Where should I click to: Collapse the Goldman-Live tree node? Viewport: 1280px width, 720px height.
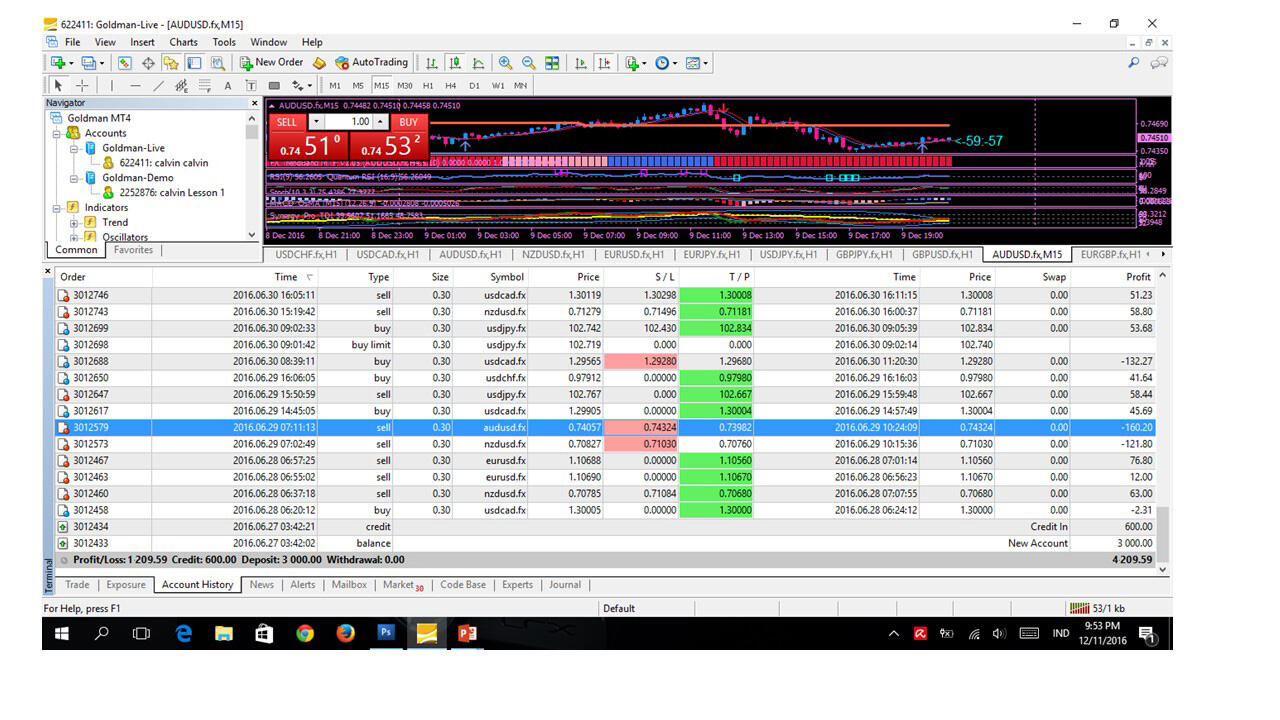pos(75,148)
